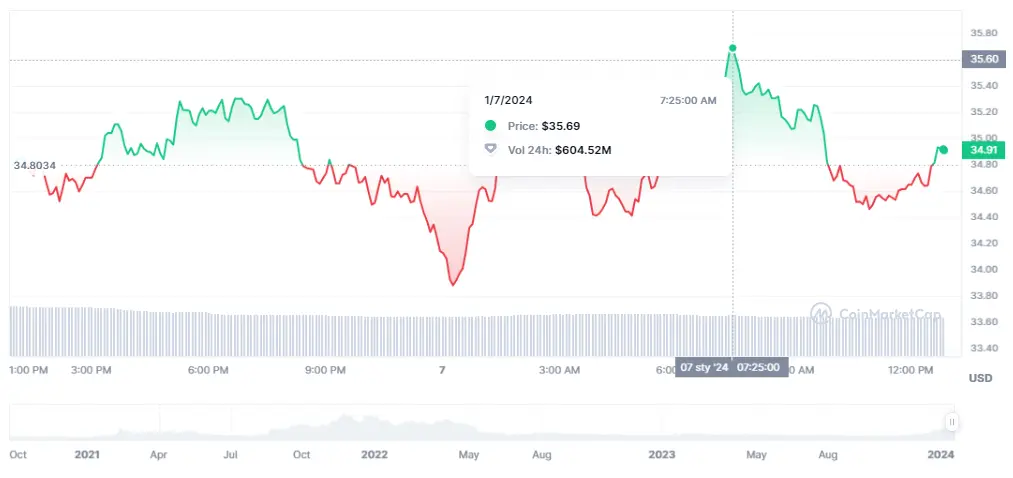This screenshot has height=478, width=1013.
Task: Select the 2023 label in range navigator
Action: click(x=661, y=455)
